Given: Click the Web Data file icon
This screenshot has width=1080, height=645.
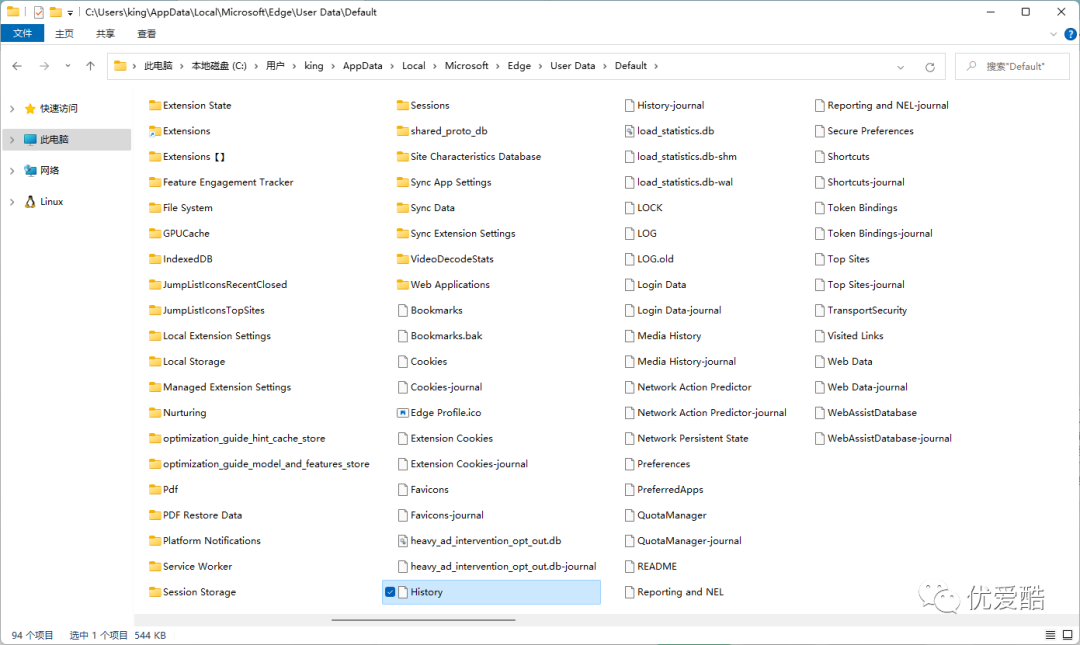Looking at the screenshot, I should [x=820, y=362].
